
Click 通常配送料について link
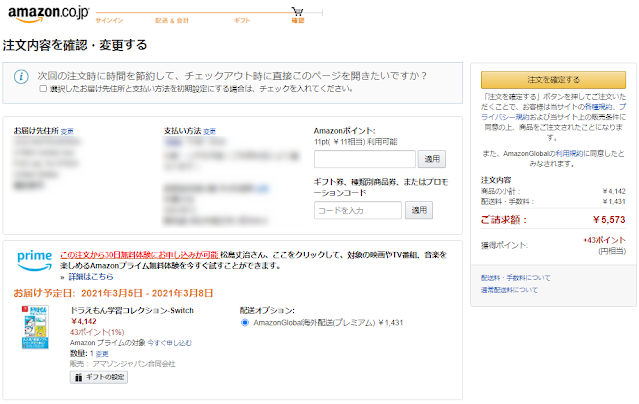pos(509,290)
